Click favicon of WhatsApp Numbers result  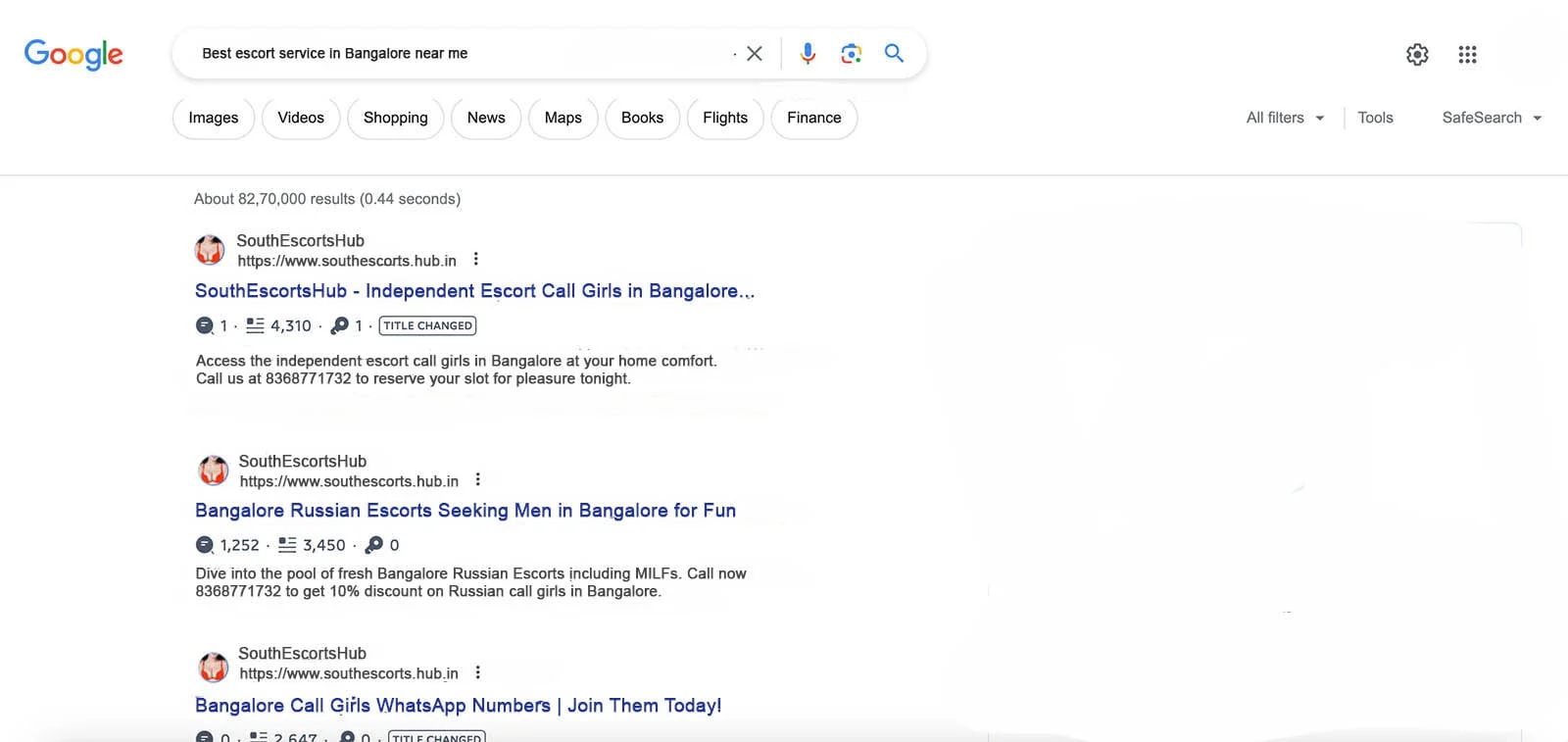pos(214,668)
